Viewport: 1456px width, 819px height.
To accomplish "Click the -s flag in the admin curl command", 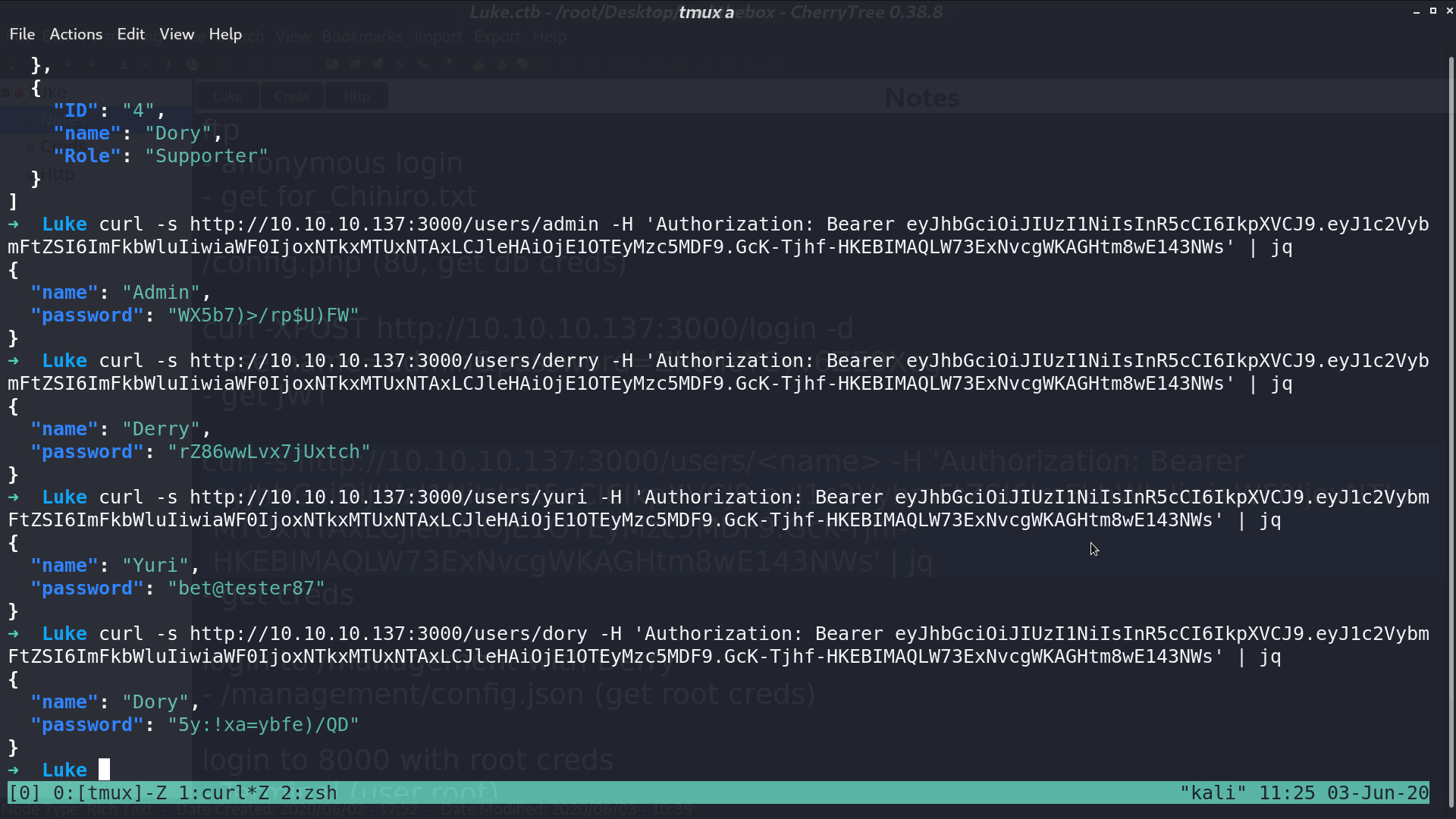I will pos(167,224).
